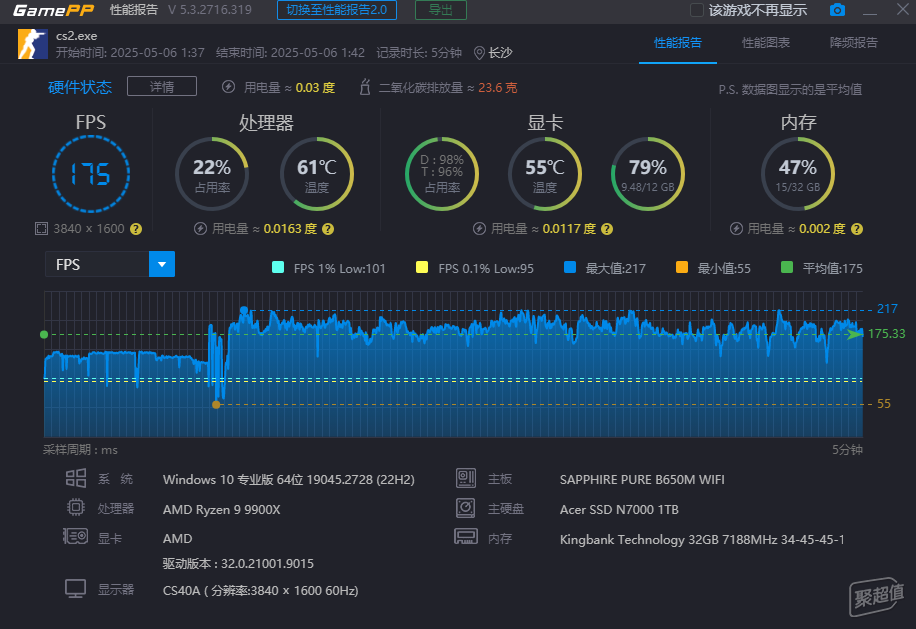Click the 55 minimum value label beside chart
This screenshot has height=629, width=916.
884,404
